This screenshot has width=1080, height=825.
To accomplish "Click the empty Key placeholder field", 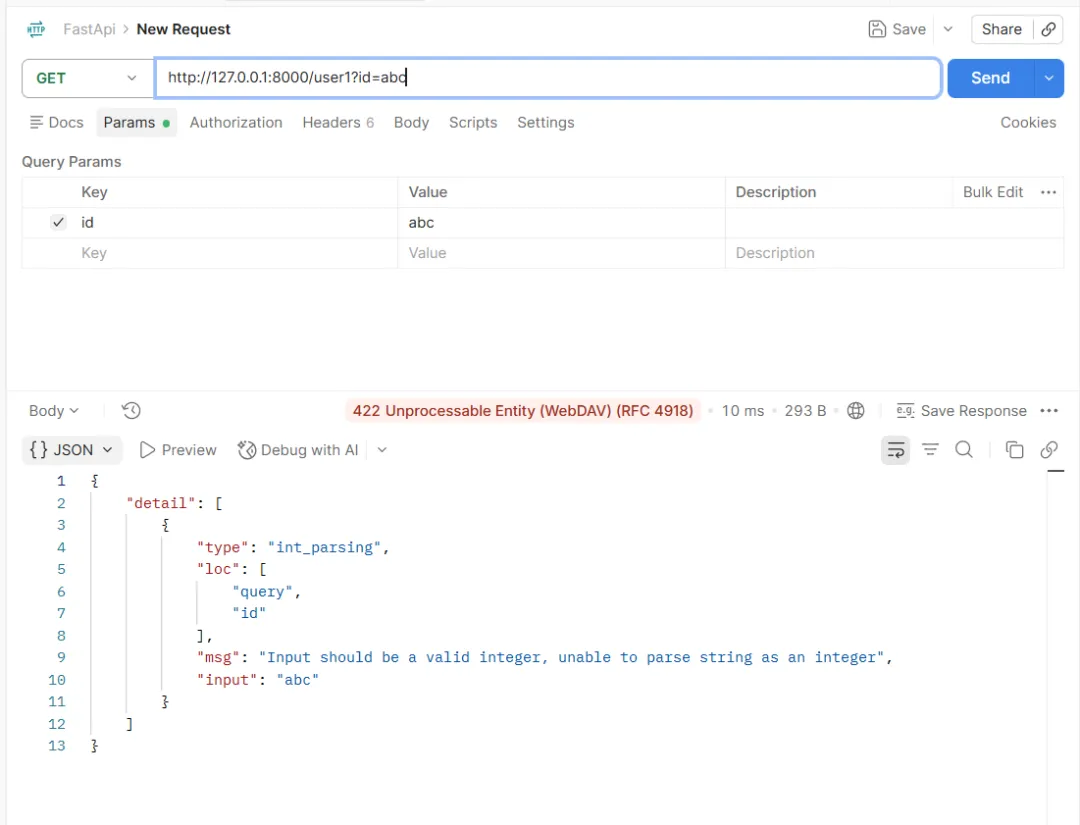I will [238, 253].
